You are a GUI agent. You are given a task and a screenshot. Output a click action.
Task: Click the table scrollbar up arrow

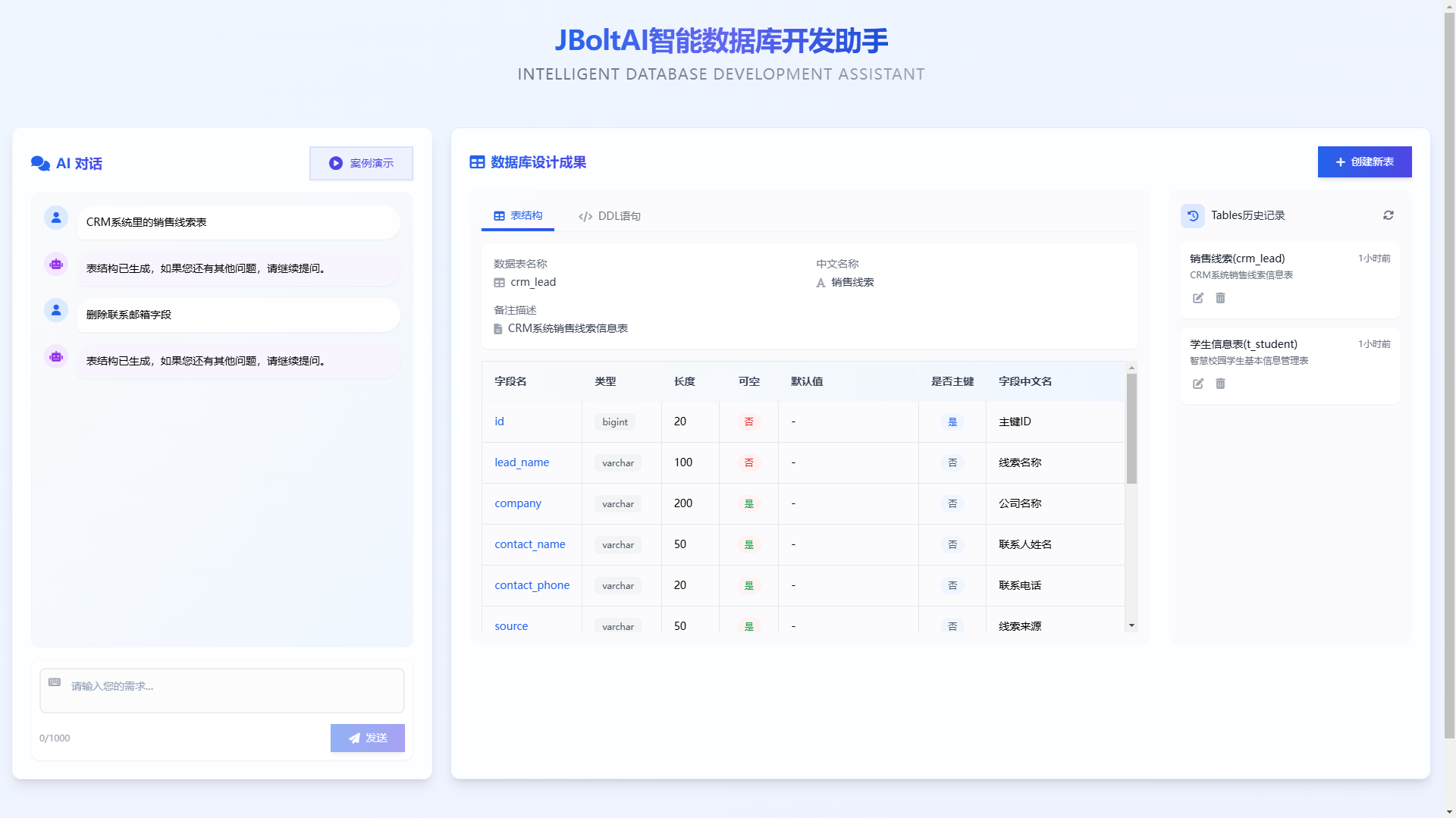[x=1131, y=368]
